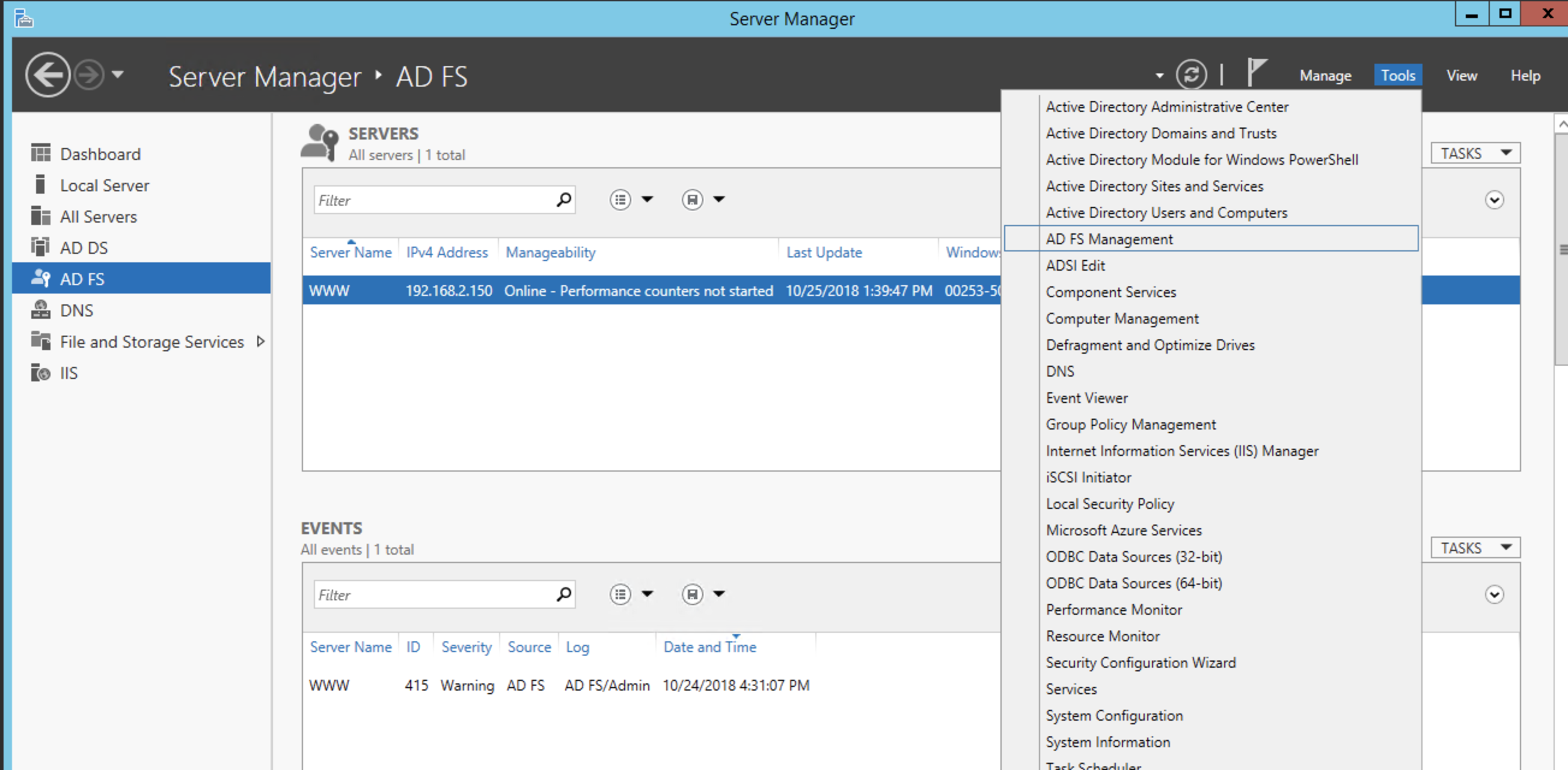Expand File and Storage Services submenu arrow

coord(260,341)
